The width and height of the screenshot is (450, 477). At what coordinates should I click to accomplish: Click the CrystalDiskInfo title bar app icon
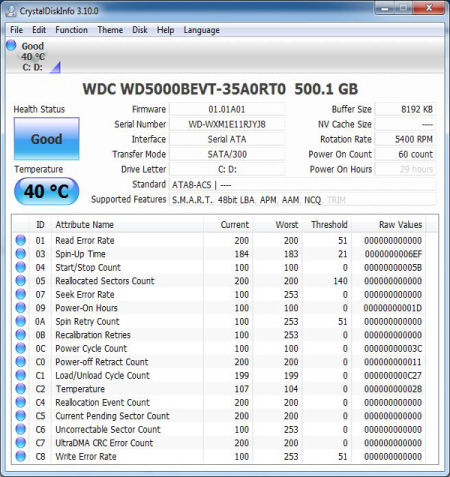pos(11,11)
